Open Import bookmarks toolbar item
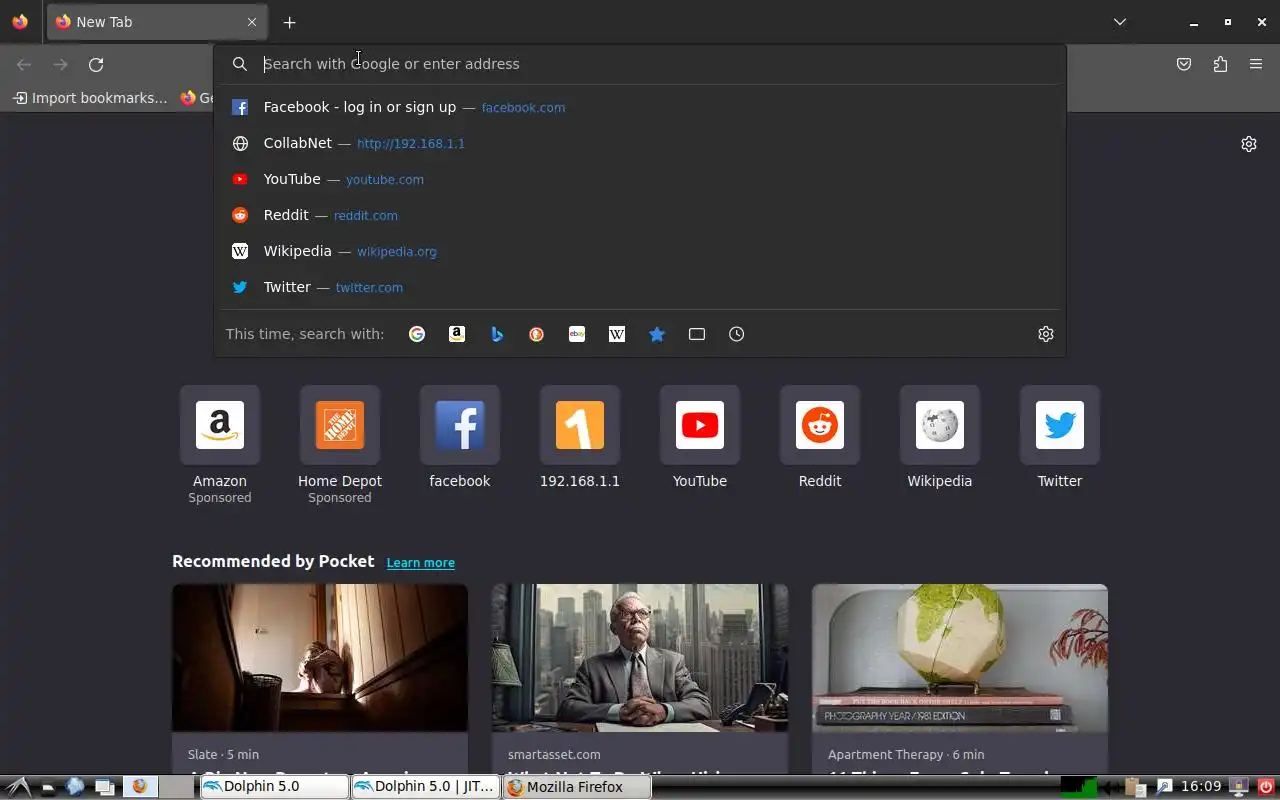 click(x=90, y=98)
